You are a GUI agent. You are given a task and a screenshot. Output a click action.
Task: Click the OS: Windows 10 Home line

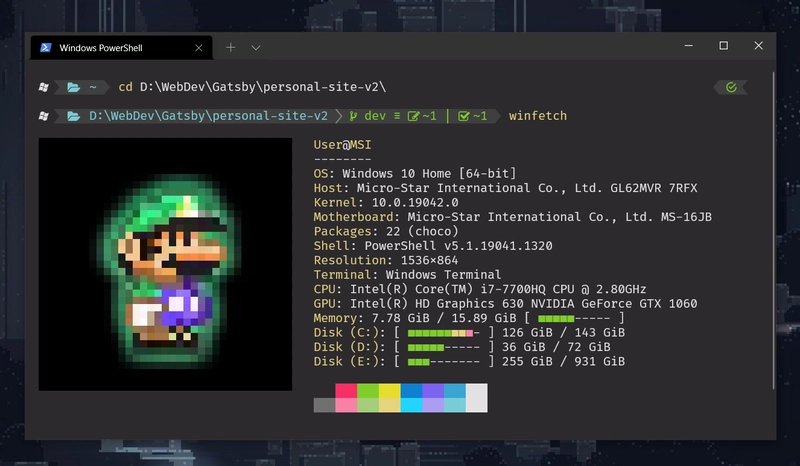tap(415, 174)
